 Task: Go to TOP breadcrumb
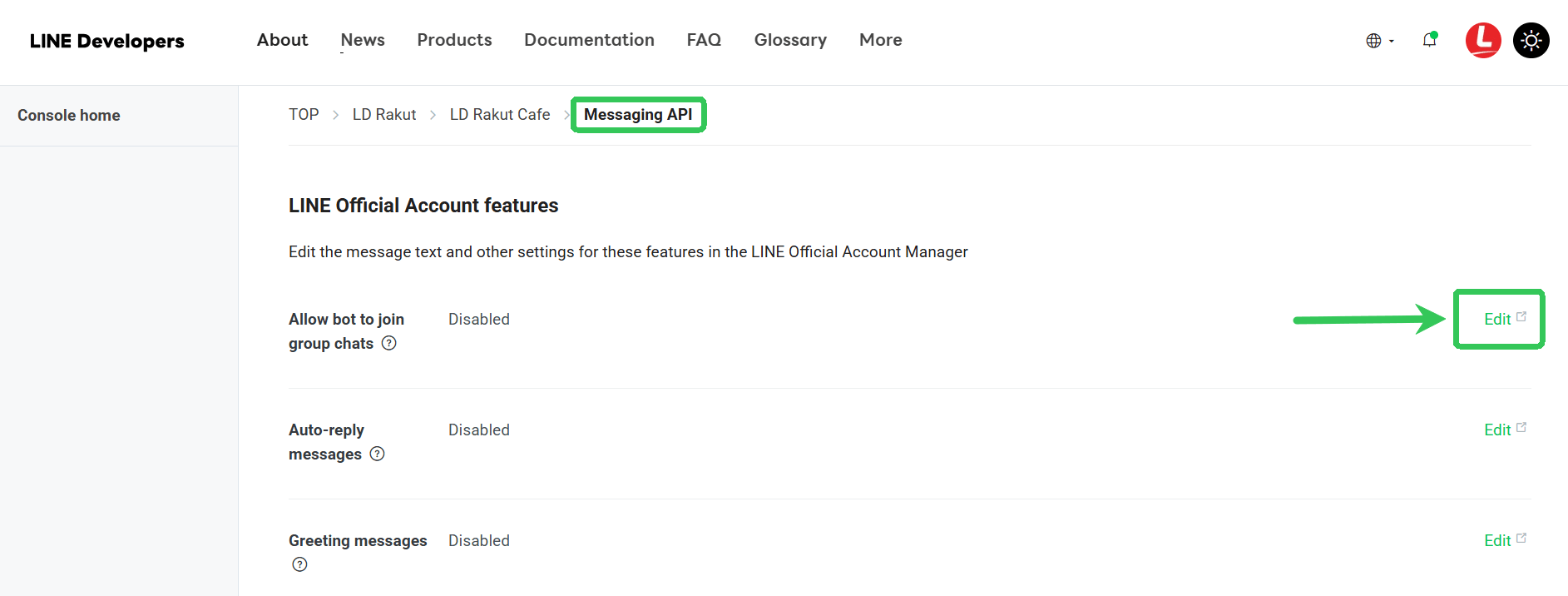point(304,115)
